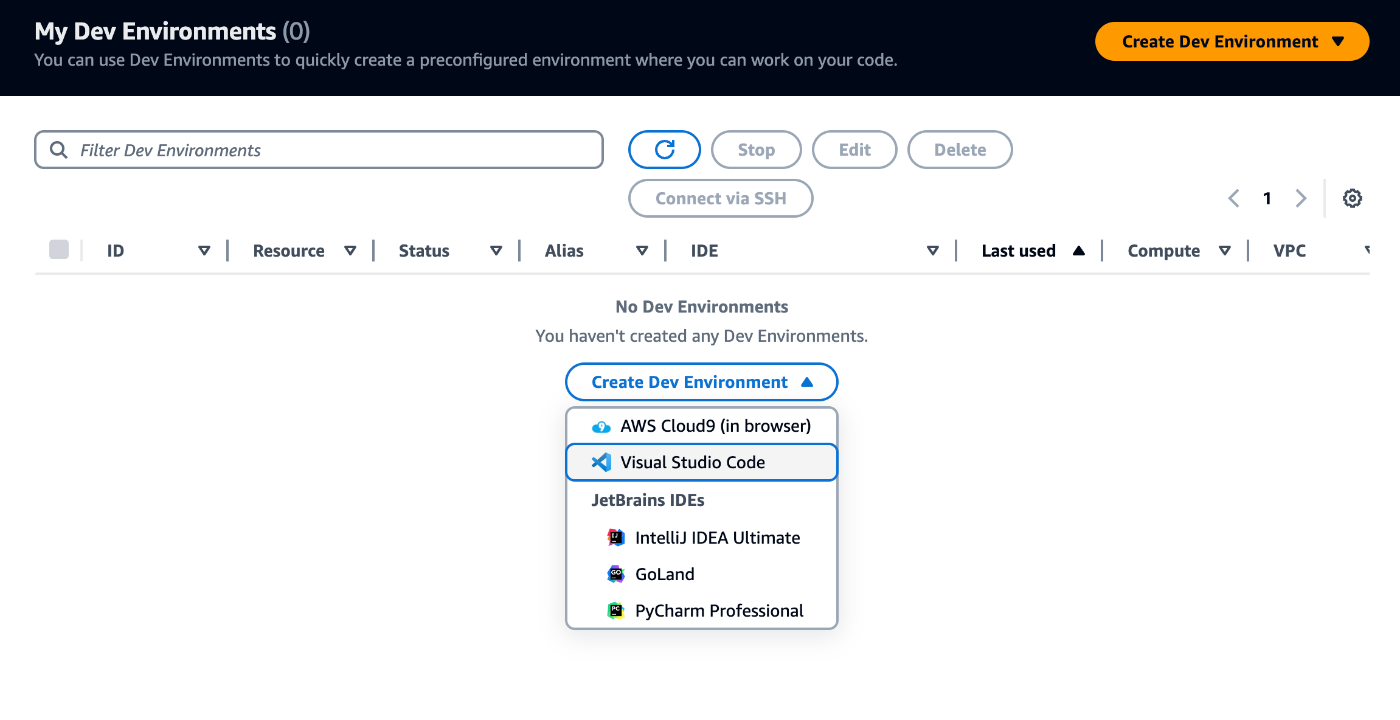Click the Edit button
Viewport: 1400px width, 720px height.
coord(855,150)
